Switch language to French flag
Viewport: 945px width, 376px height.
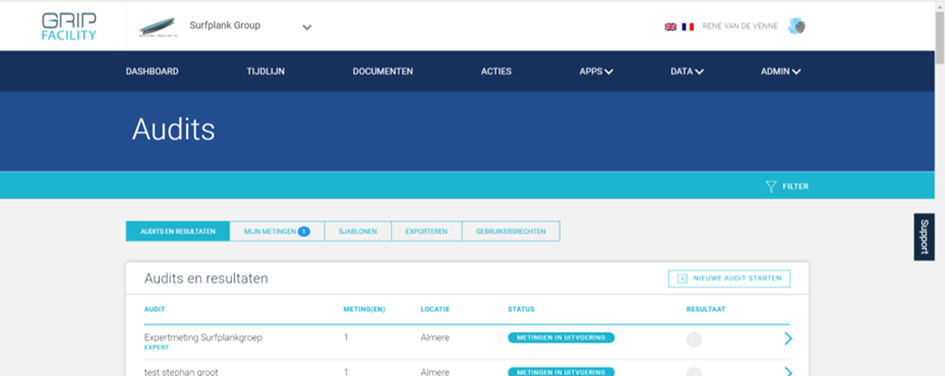[x=688, y=27]
